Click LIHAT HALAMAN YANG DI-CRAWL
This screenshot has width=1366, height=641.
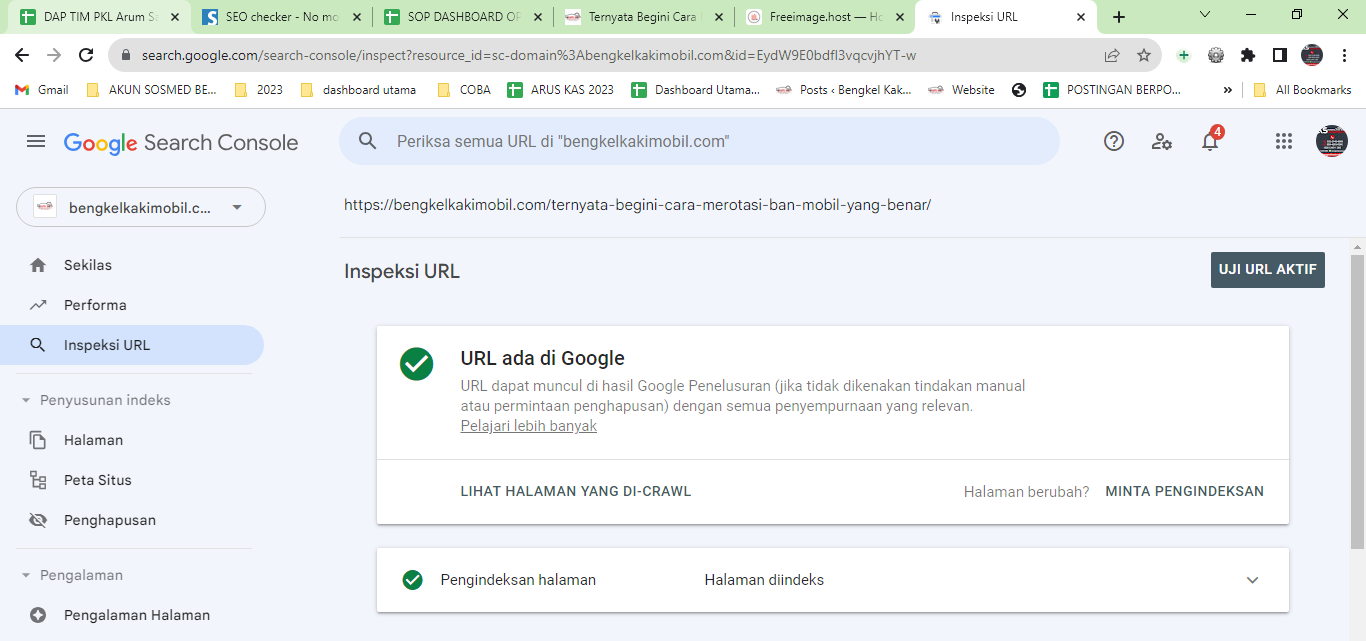(x=576, y=492)
